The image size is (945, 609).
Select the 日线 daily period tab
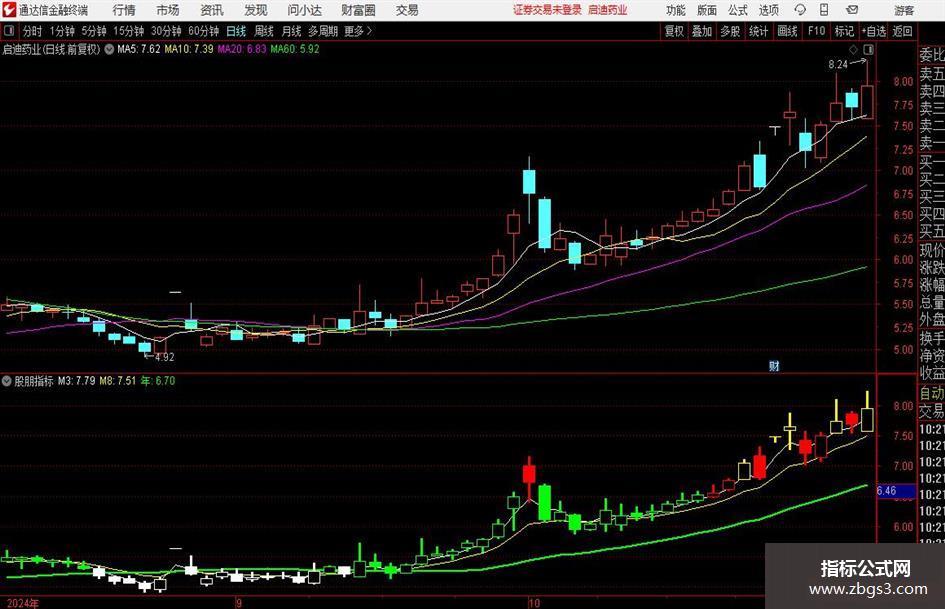pyautogui.click(x=236, y=31)
